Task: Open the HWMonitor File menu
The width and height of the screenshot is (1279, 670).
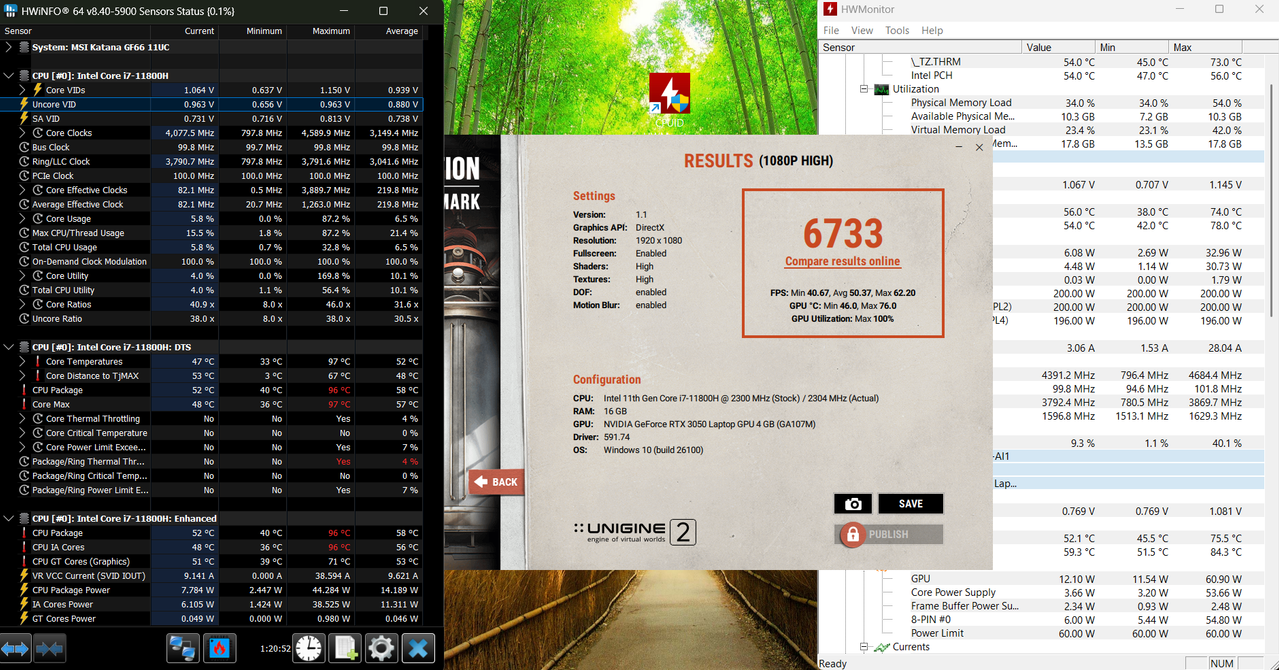Action: [831, 31]
